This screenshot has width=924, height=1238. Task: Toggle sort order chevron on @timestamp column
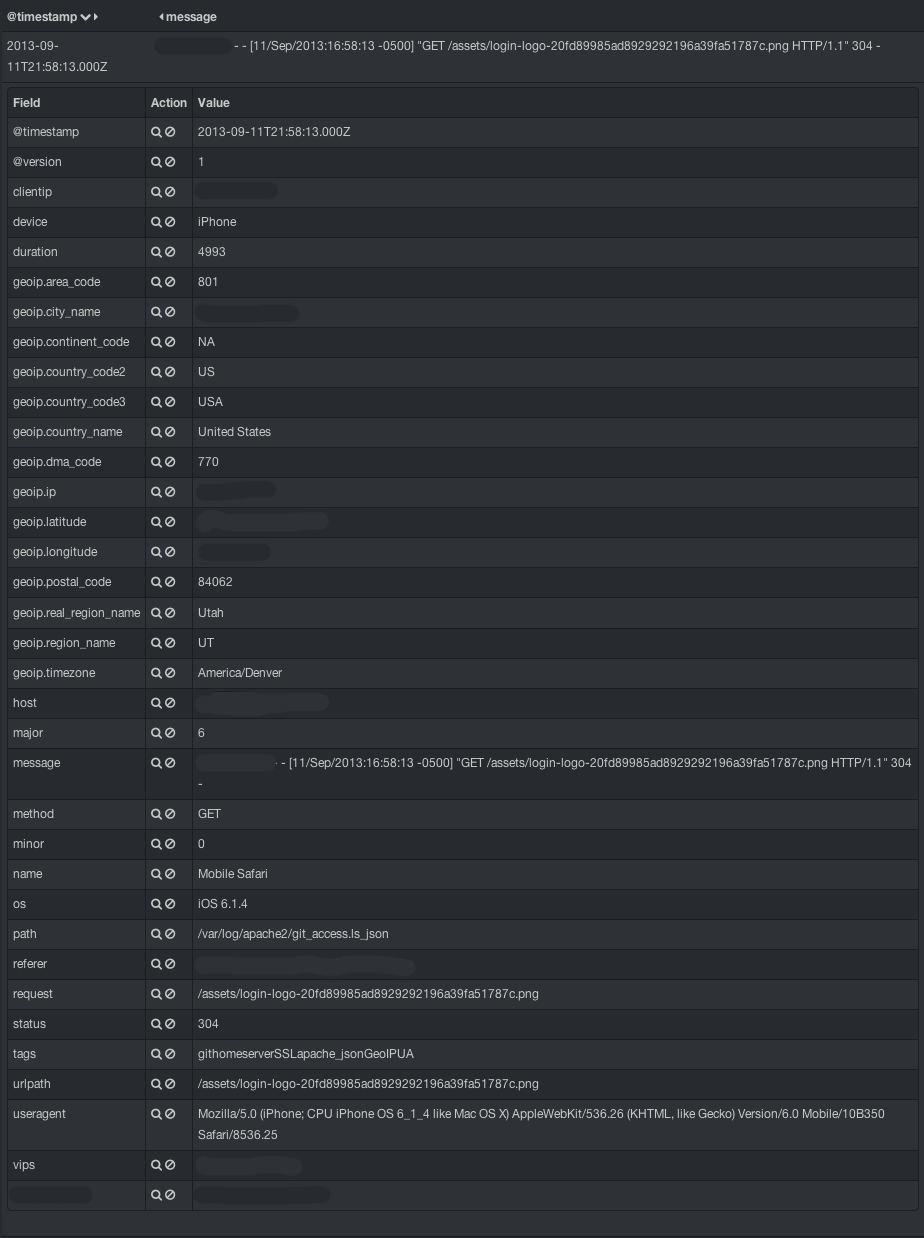coord(86,17)
